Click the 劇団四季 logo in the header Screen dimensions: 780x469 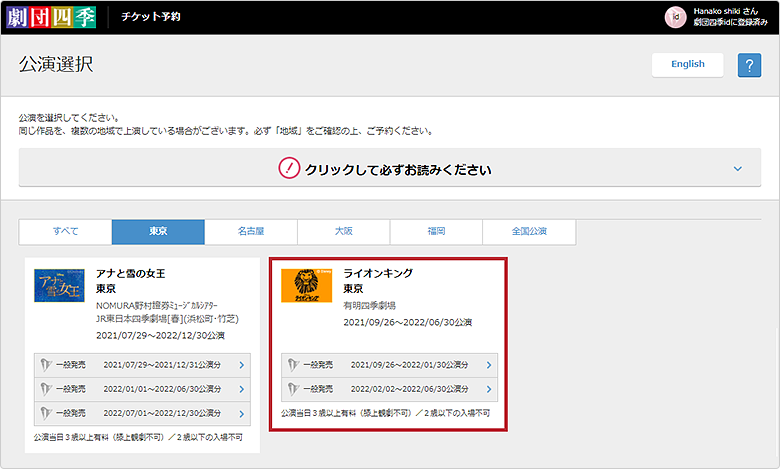(51, 17)
